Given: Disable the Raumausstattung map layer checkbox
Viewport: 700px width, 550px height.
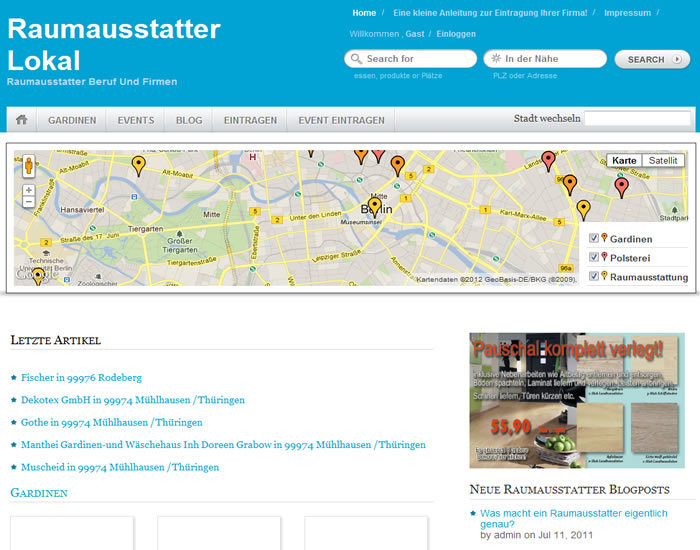Looking at the screenshot, I should [x=594, y=276].
